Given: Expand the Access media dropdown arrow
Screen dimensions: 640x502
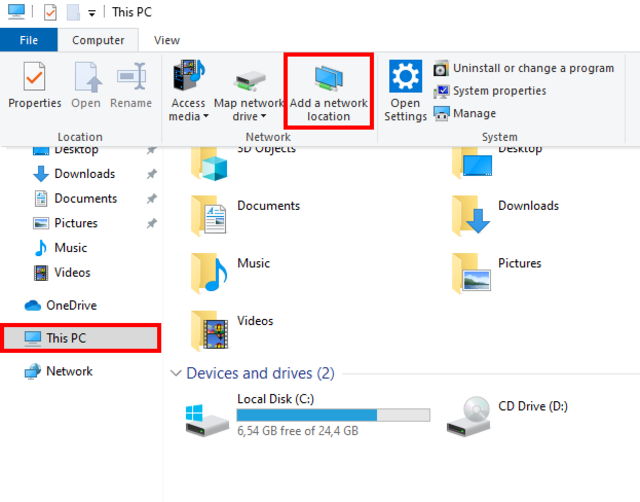Looking at the screenshot, I should (x=206, y=116).
